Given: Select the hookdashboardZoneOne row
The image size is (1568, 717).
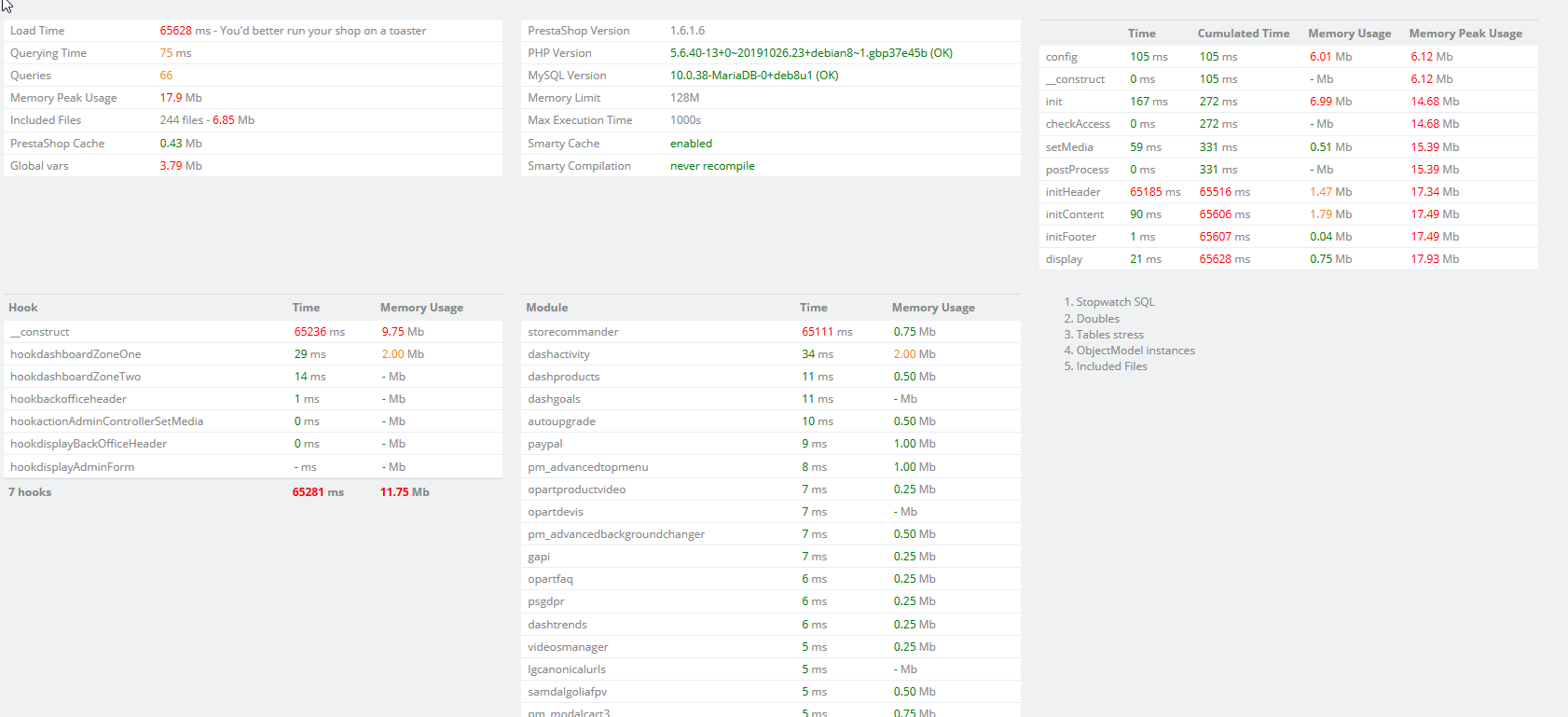Looking at the screenshot, I should pos(253,354).
